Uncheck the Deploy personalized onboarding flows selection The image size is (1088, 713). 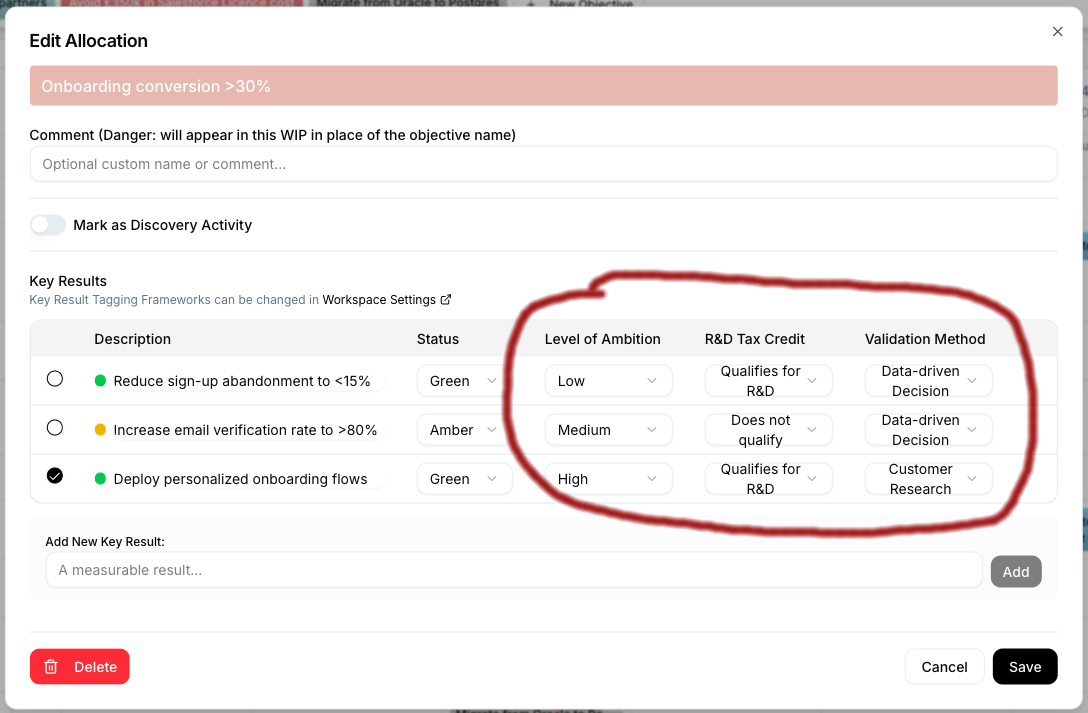pos(55,477)
